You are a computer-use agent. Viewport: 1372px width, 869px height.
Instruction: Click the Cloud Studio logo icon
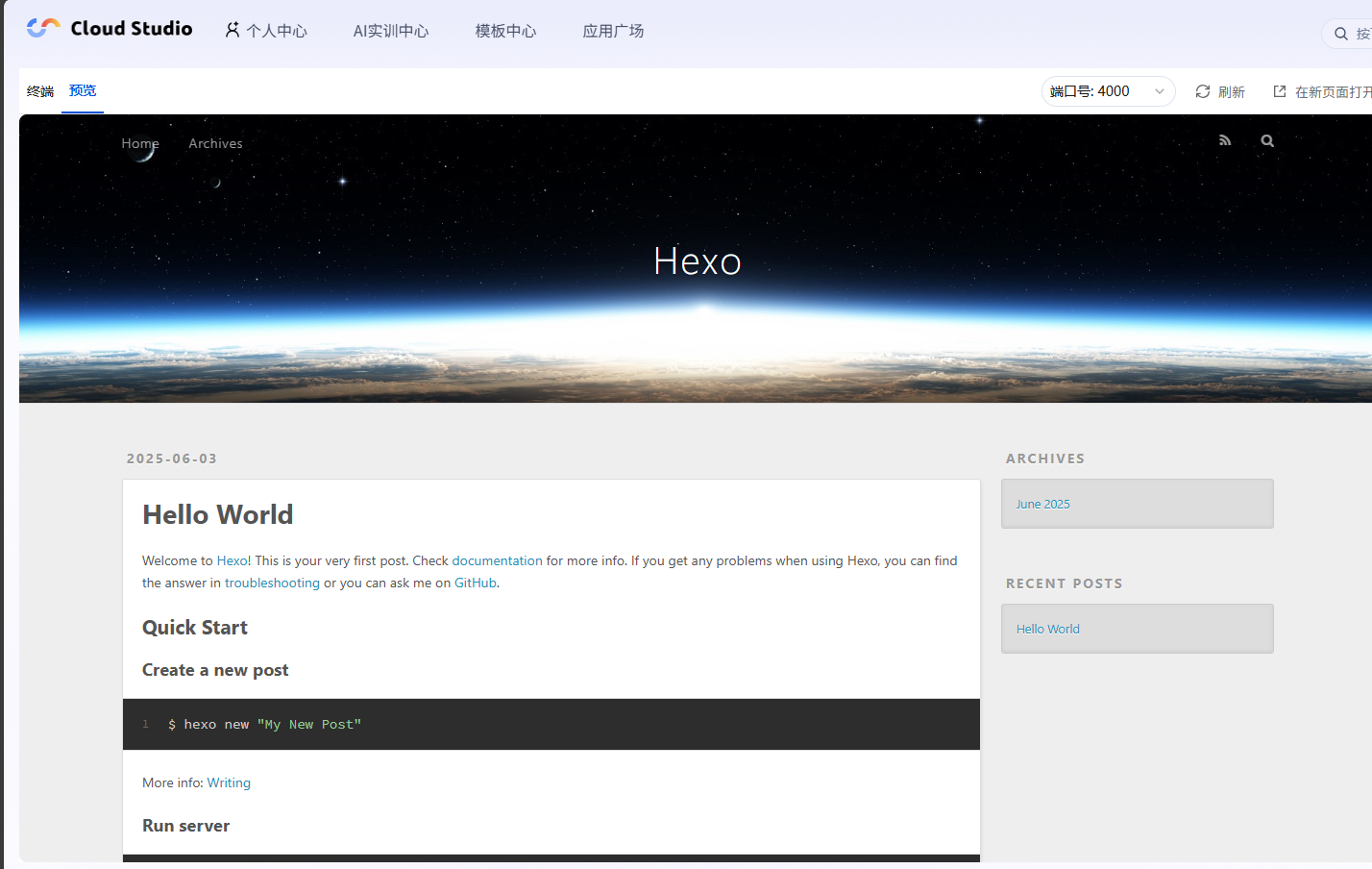(43, 28)
